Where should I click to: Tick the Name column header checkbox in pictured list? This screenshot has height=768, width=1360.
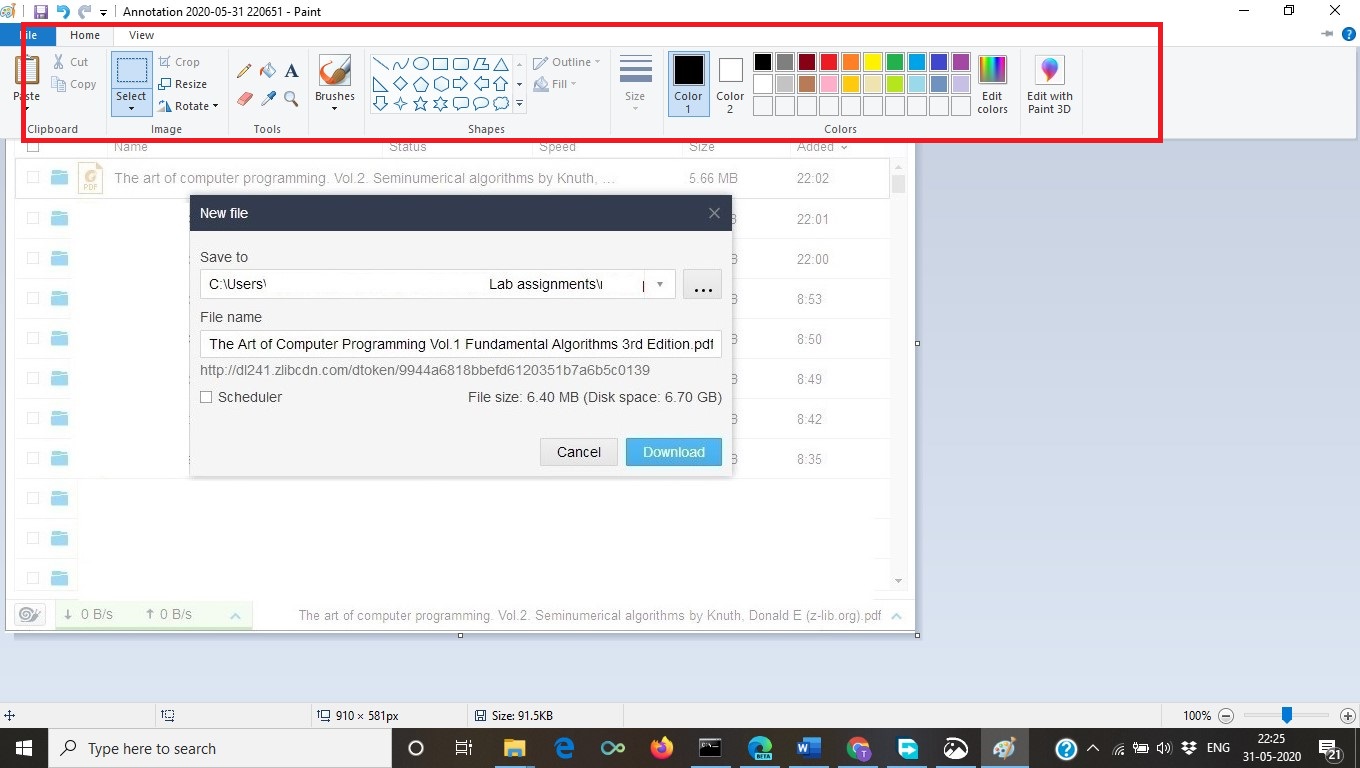pos(33,146)
